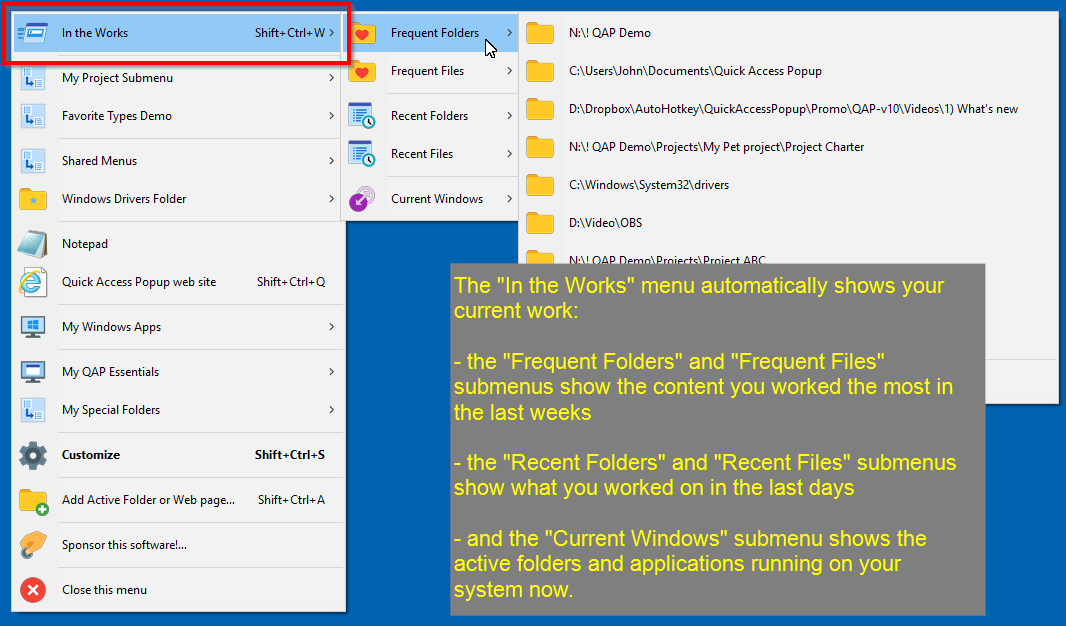The image size is (1066, 626).
Task: Expand the In the Works submenu arrow
Action: point(332,33)
